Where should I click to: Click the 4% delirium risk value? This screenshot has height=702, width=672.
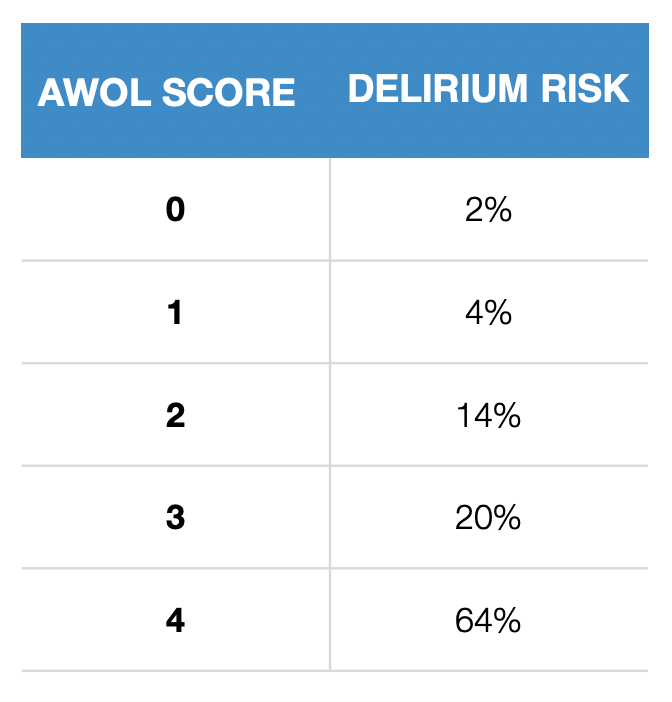(x=489, y=314)
